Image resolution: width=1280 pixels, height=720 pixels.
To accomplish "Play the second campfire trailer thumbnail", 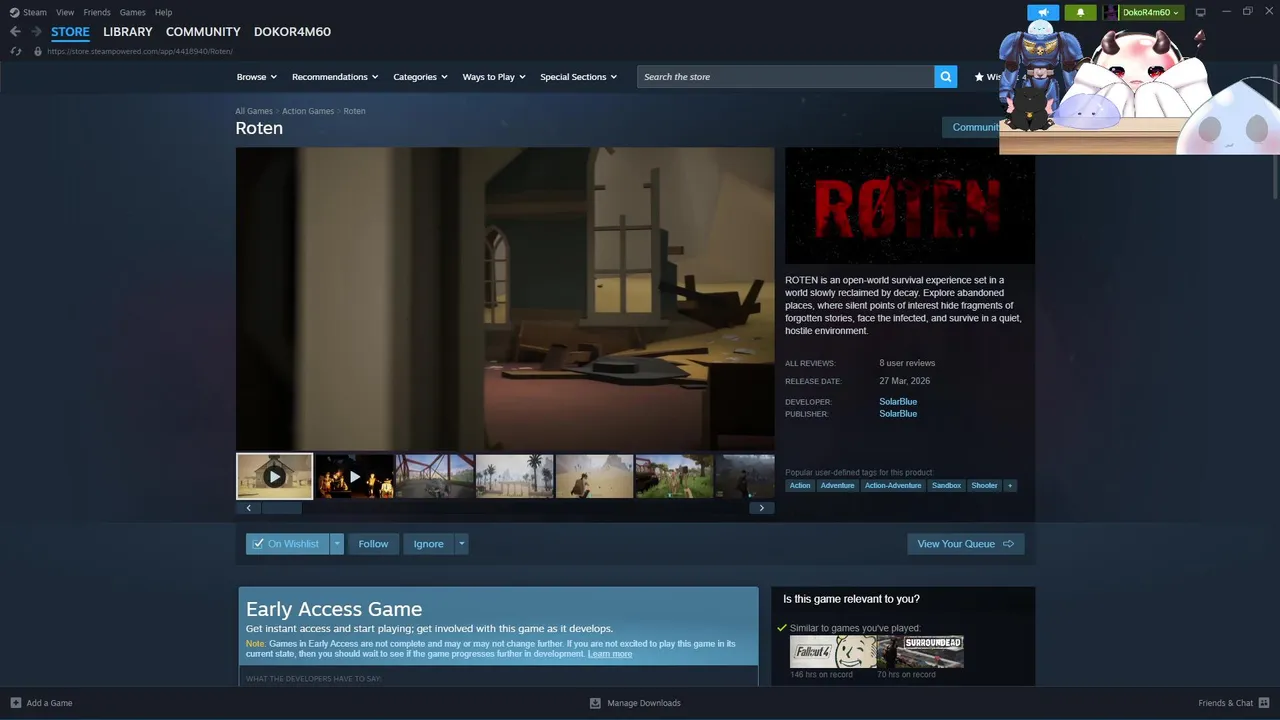I will [x=354, y=476].
